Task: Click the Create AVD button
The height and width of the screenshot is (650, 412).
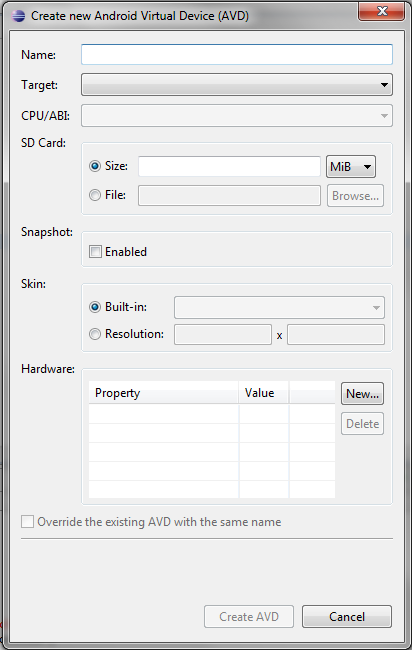Action: pyautogui.click(x=249, y=616)
